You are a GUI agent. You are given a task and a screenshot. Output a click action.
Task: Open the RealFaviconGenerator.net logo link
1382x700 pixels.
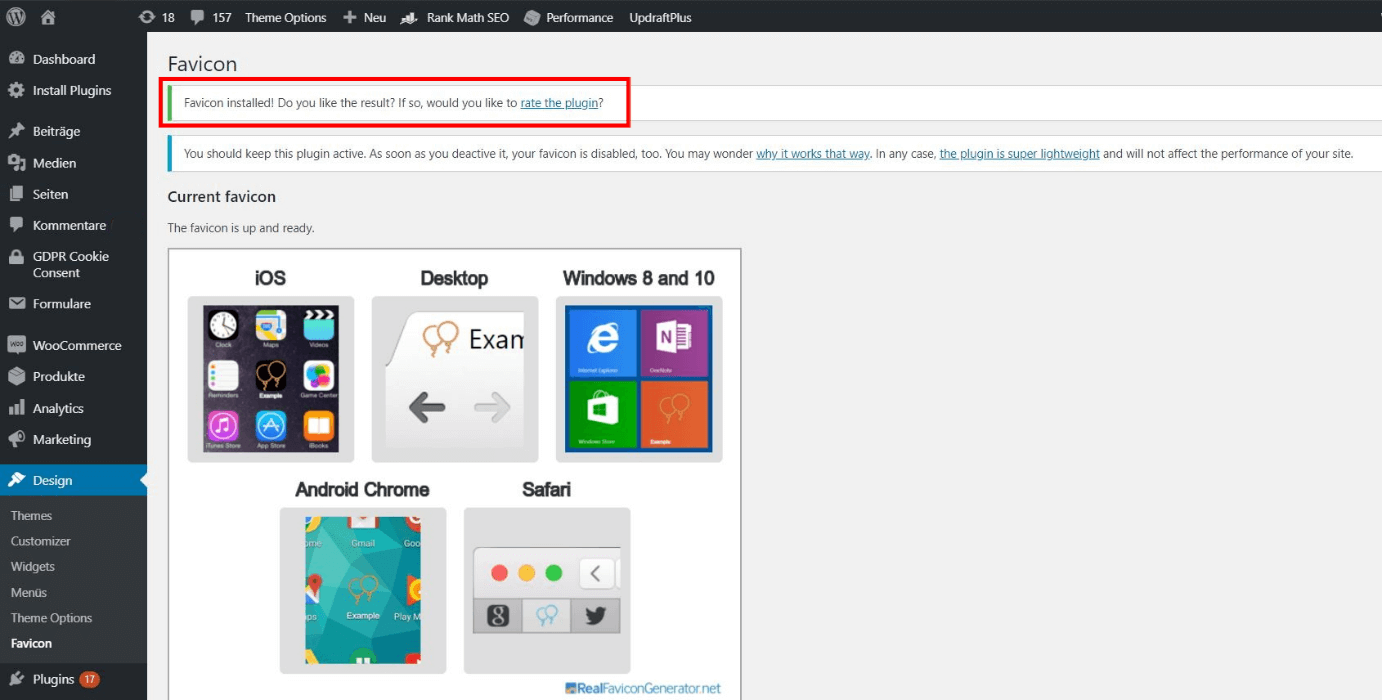[x=643, y=688]
